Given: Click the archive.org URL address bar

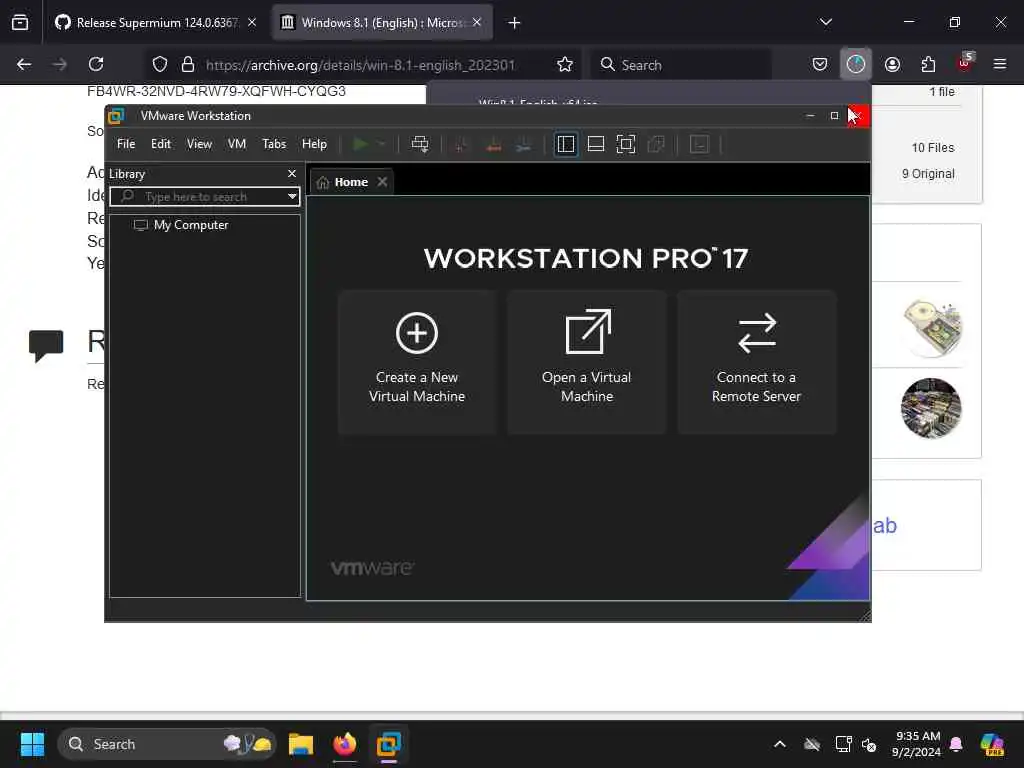Looking at the screenshot, I should click(x=360, y=65).
